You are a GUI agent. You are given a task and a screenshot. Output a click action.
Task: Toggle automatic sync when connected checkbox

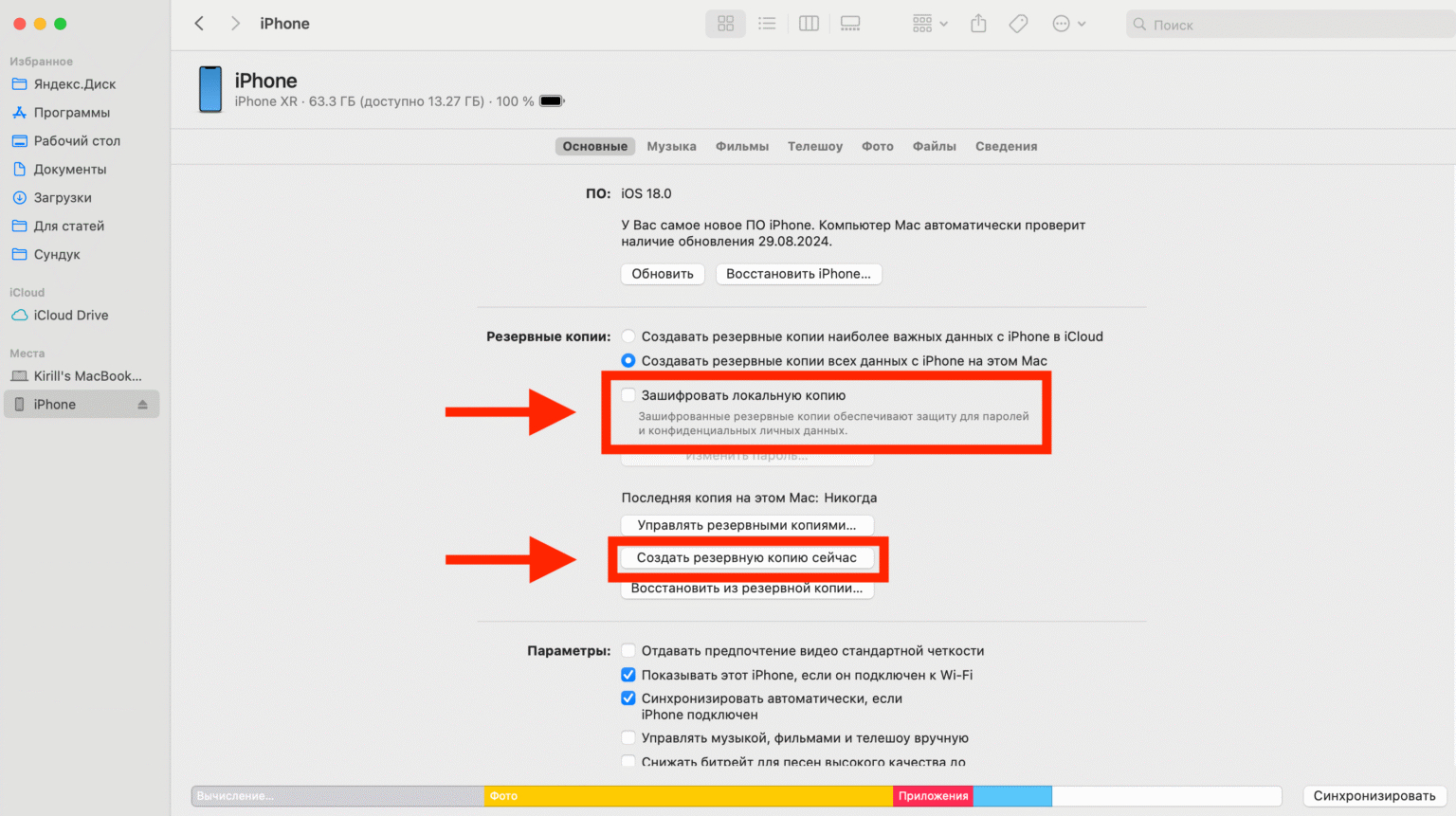click(628, 698)
